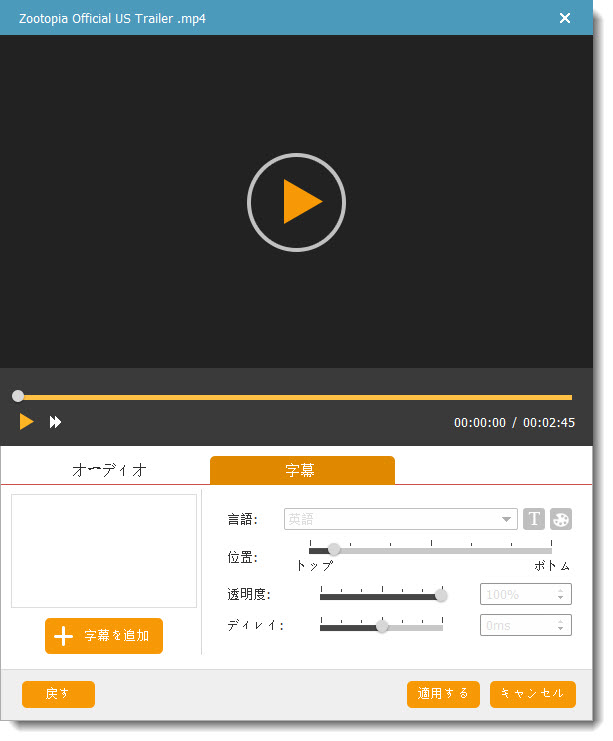Click the fast-forward icon
The width and height of the screenshot is (613, 741).
[x=56, y=422]
